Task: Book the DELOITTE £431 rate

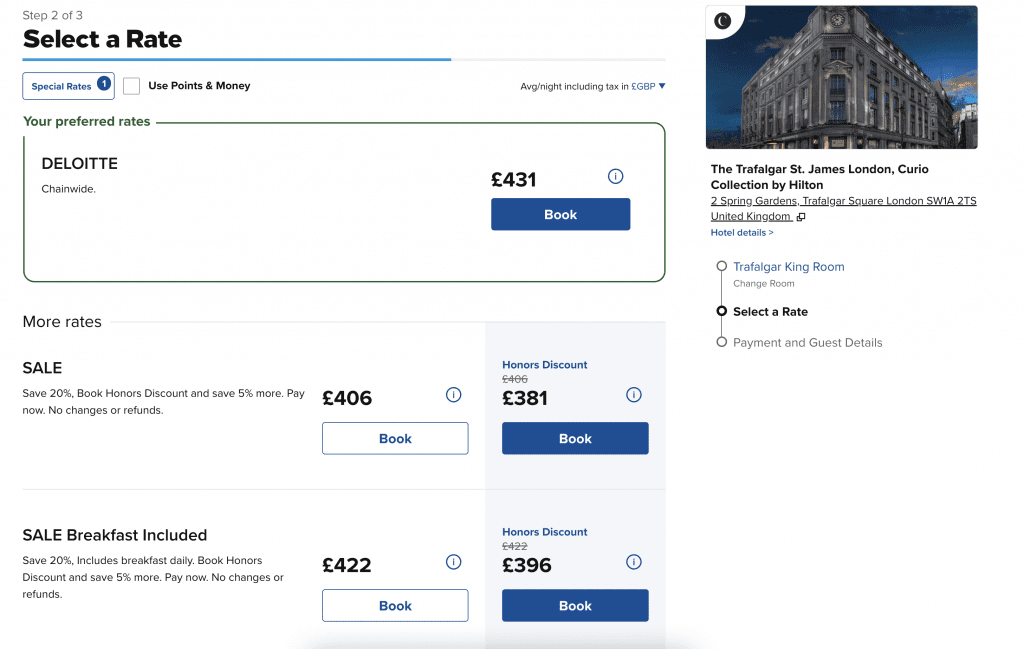Action: pyautogui.click(x=560, y=214)
